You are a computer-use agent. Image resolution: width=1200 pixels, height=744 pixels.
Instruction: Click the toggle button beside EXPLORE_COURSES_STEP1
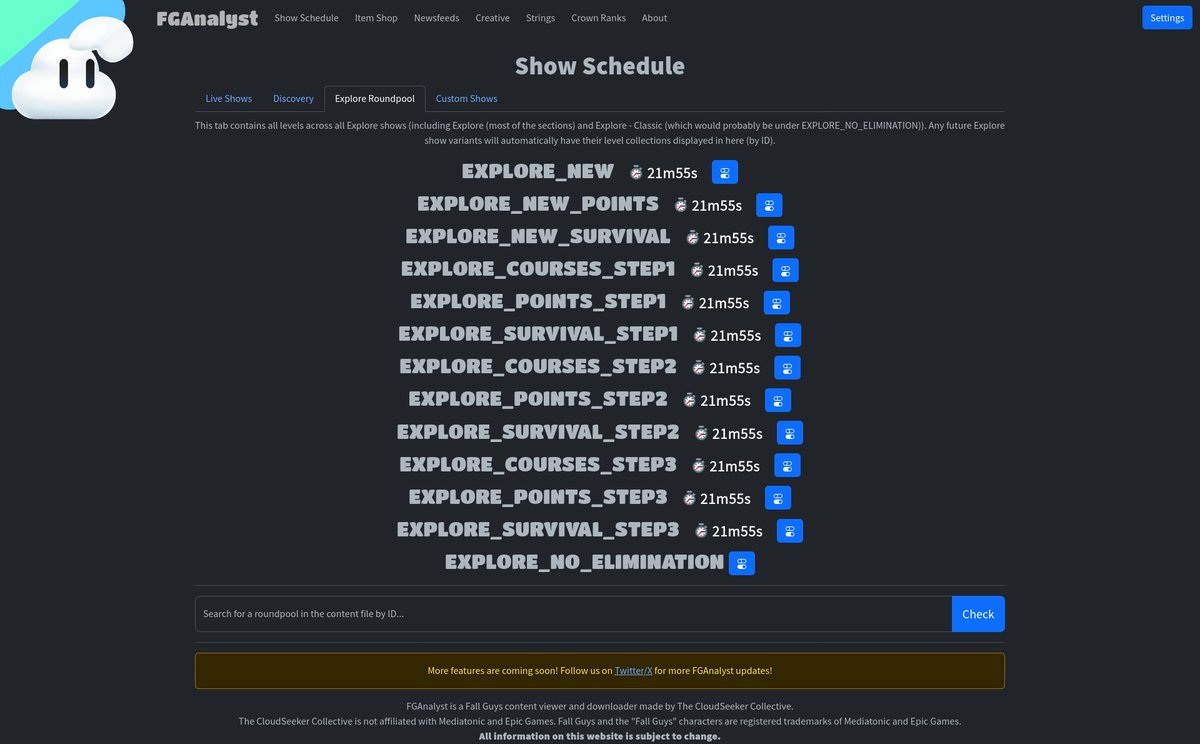point(785,270)
